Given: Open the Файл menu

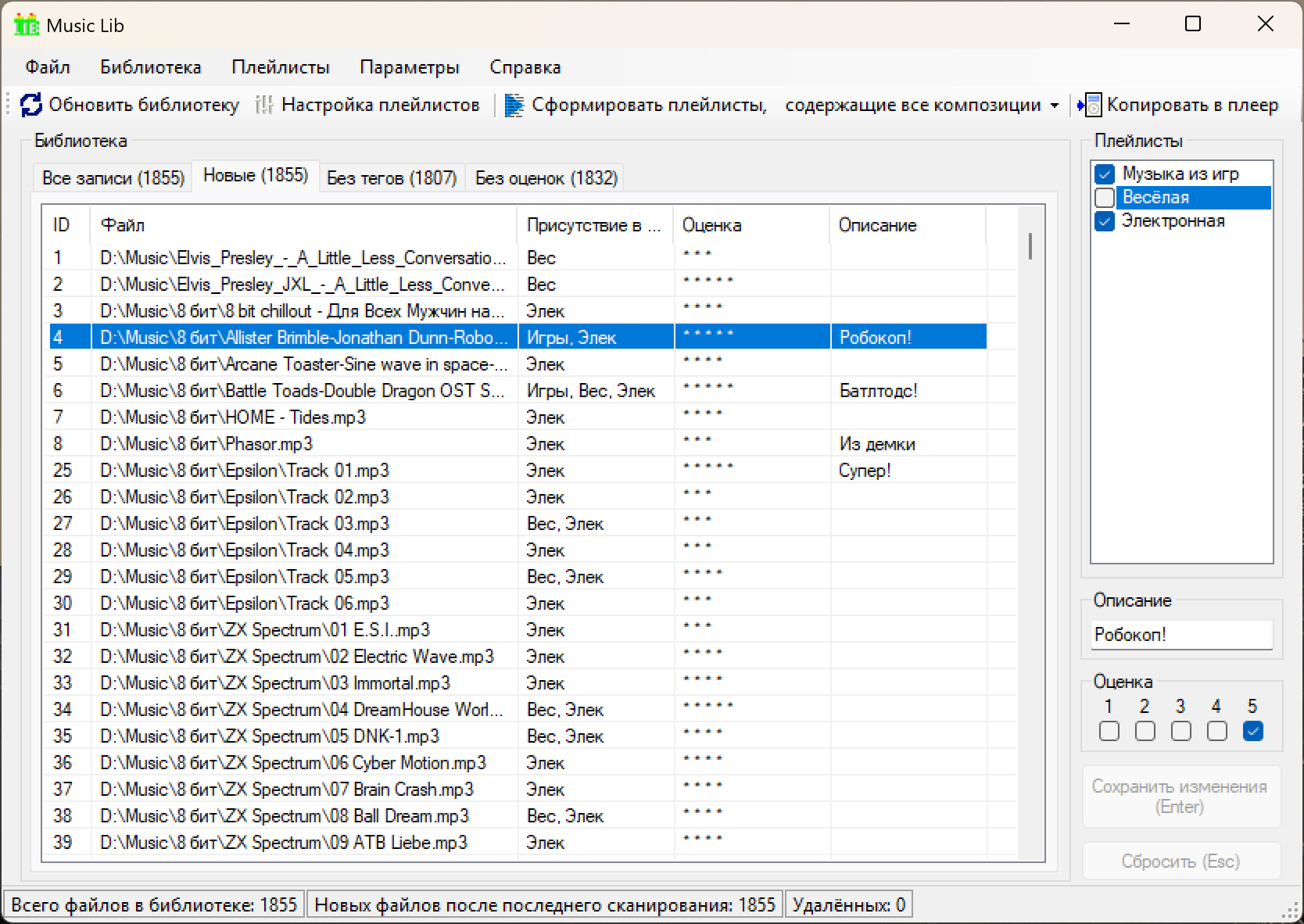Looking at the screenshot, I should click(48, 67).
